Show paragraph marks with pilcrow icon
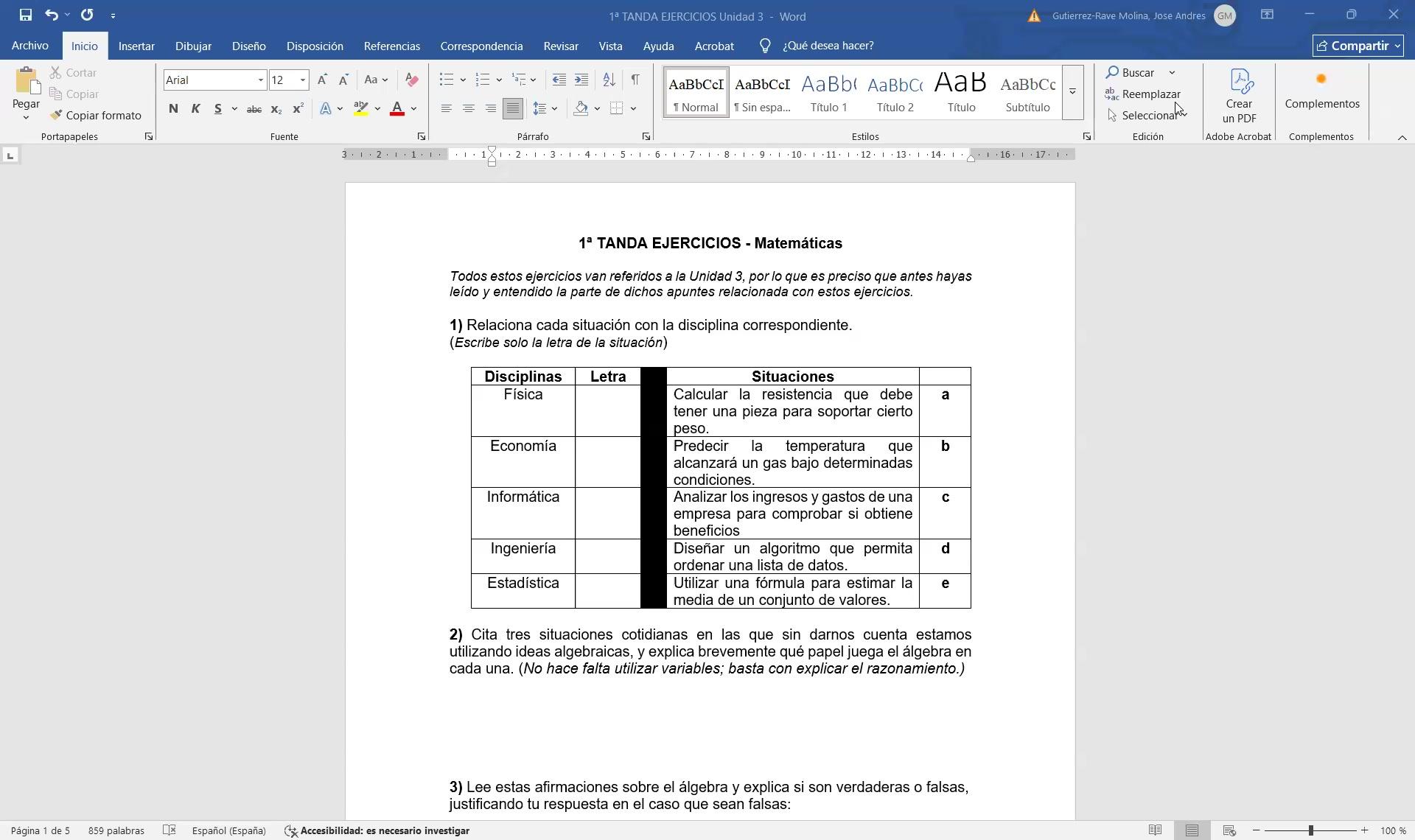Screen dimensions: 1415x840 [635, 80]
